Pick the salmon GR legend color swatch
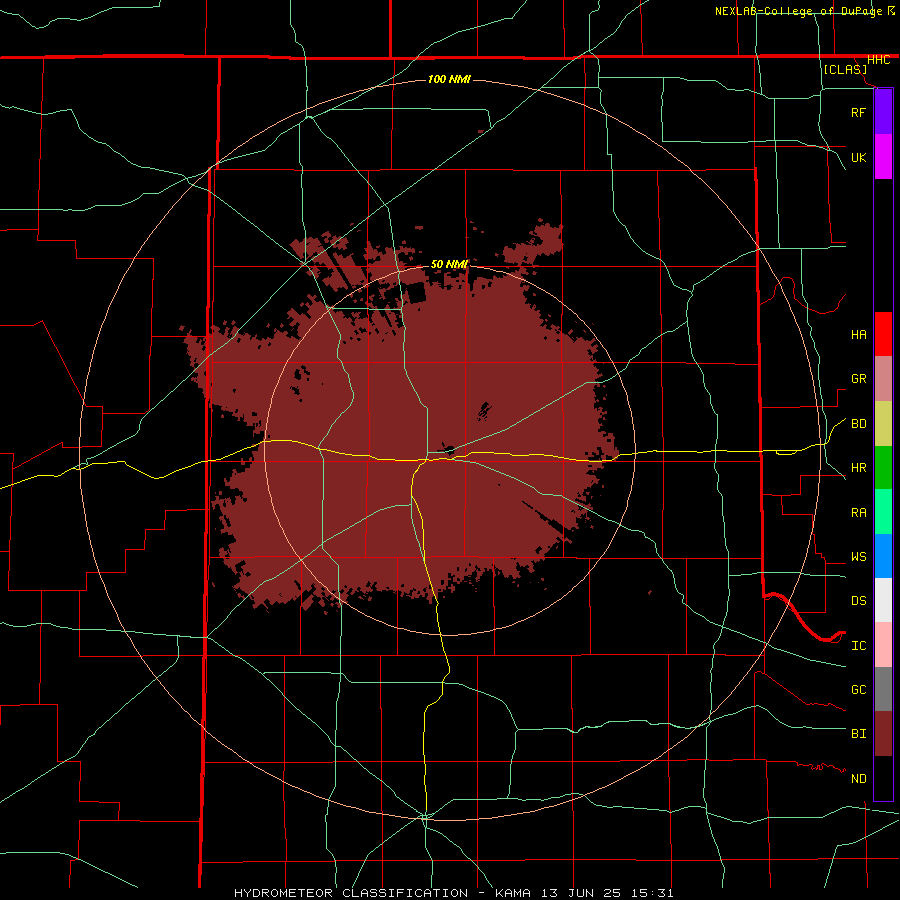 coord(883,379)
